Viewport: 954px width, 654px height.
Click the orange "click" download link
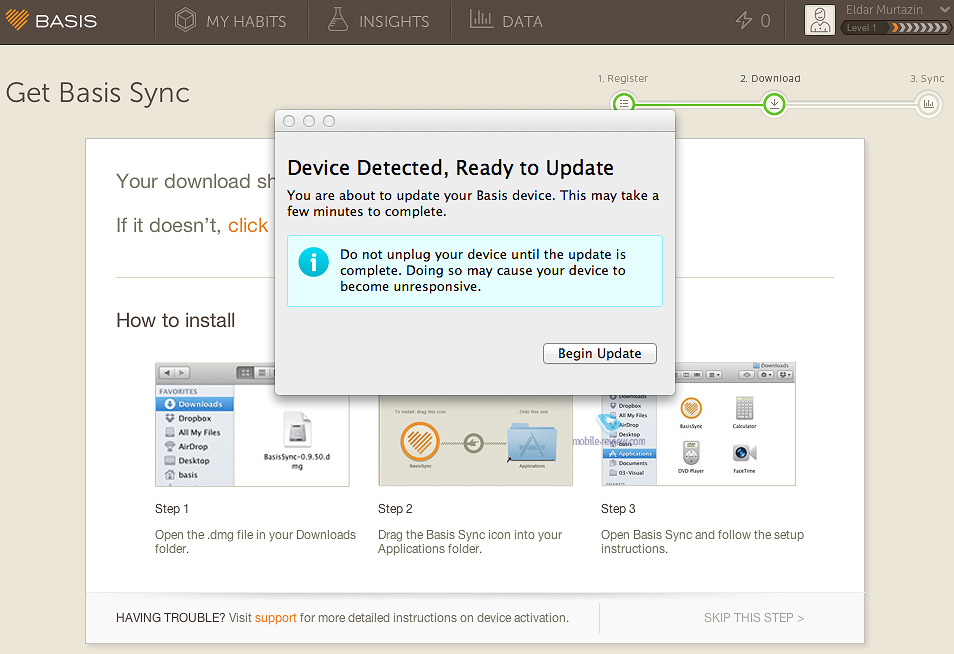(x=248, y=225)
